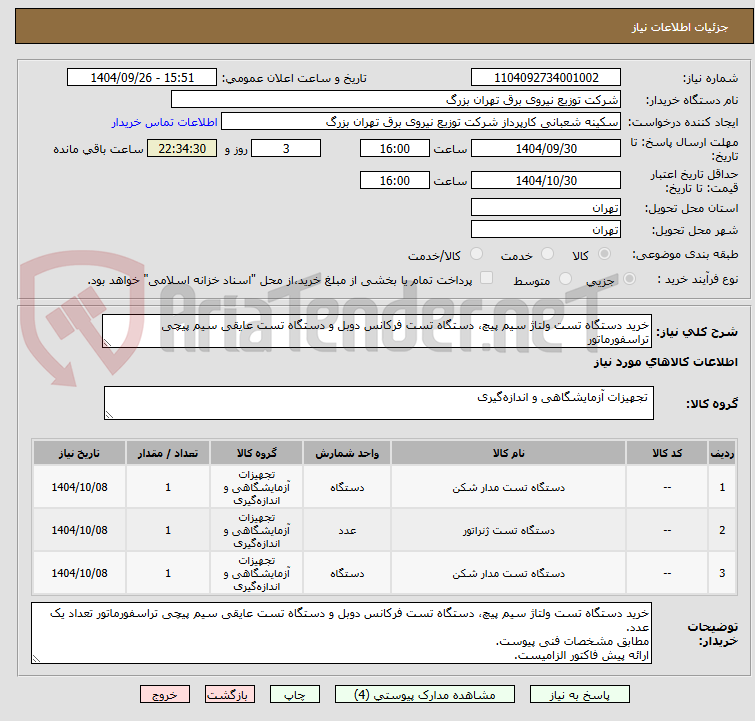This screenshot has height=721, width=755.
Task: Click row 3 item name دستگاه تست مدار شکن
Action: pyautogui.click(x=508, y=573)
